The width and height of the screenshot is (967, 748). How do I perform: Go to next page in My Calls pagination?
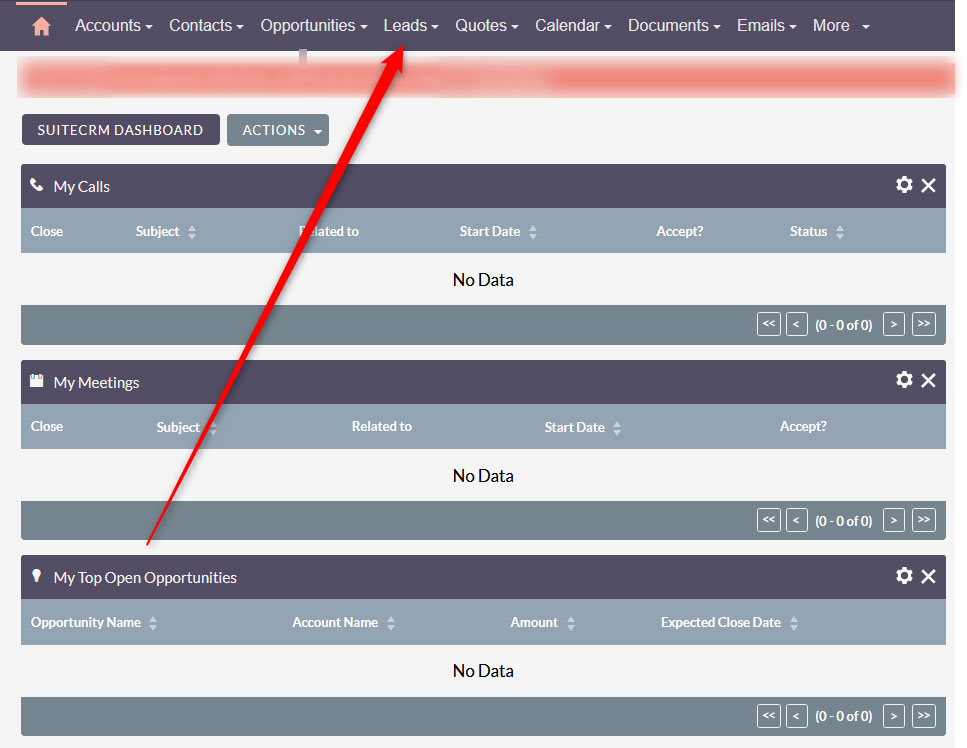click(893, 324)
